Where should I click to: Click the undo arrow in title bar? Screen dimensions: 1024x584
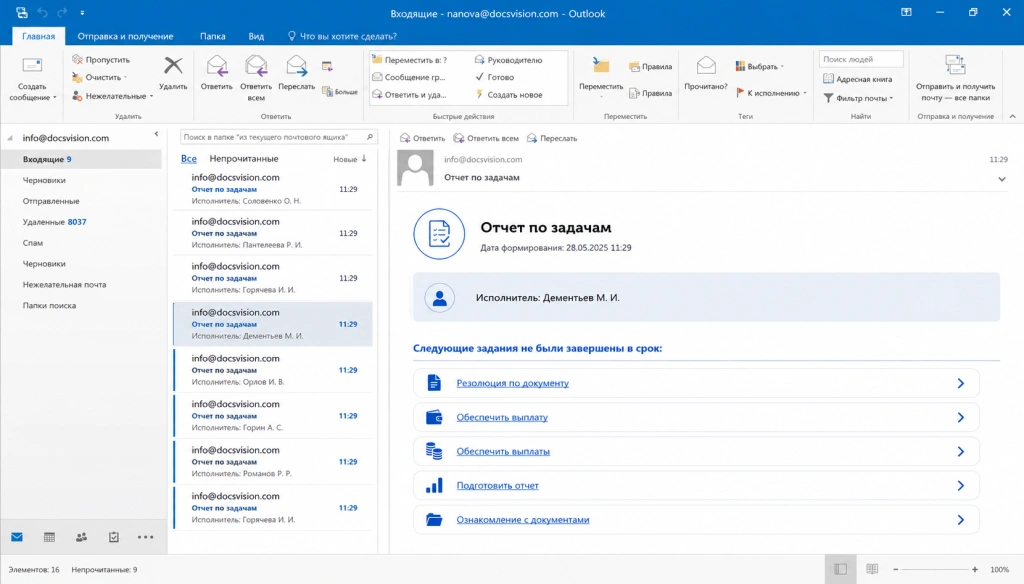coord(42,12)
